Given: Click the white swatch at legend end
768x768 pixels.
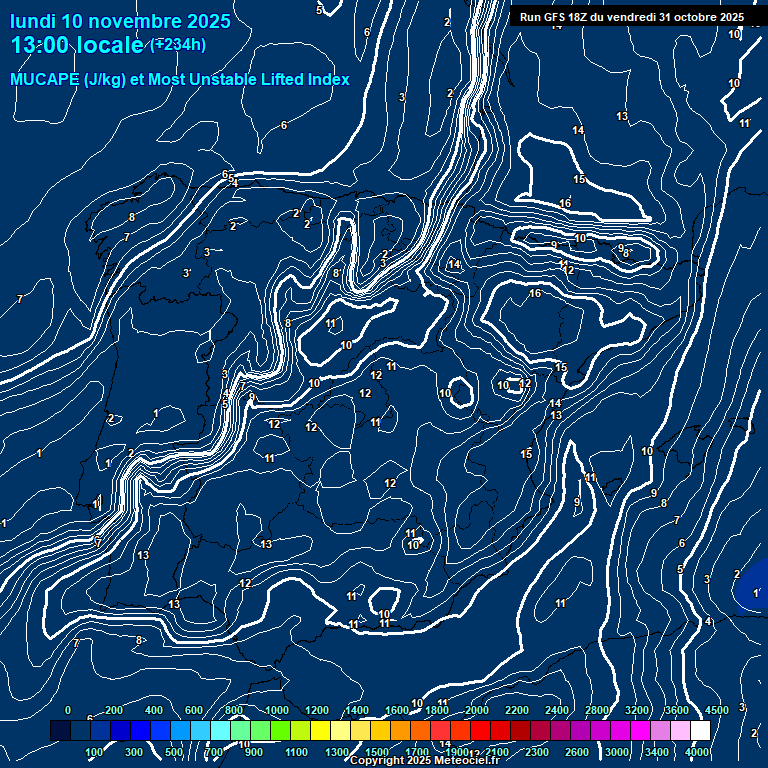Looking at the screenshot, I should pyautogui.click(x=700, y=730).
